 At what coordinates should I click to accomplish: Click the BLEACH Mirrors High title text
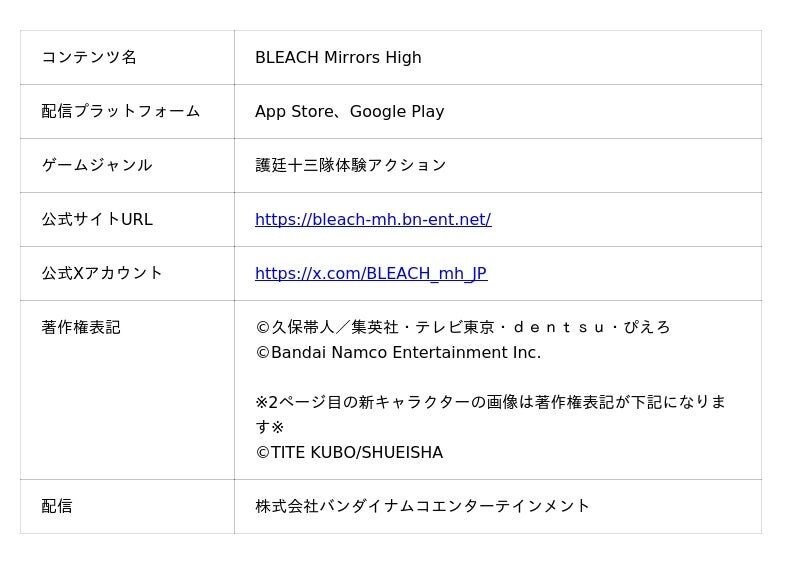pyautogui.click(x=338, y=57)
